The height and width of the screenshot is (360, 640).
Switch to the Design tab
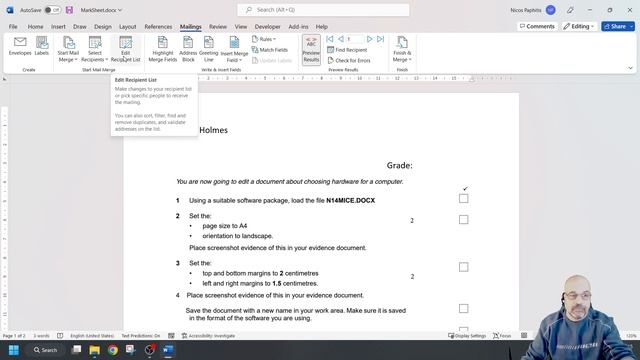point(102,27)
